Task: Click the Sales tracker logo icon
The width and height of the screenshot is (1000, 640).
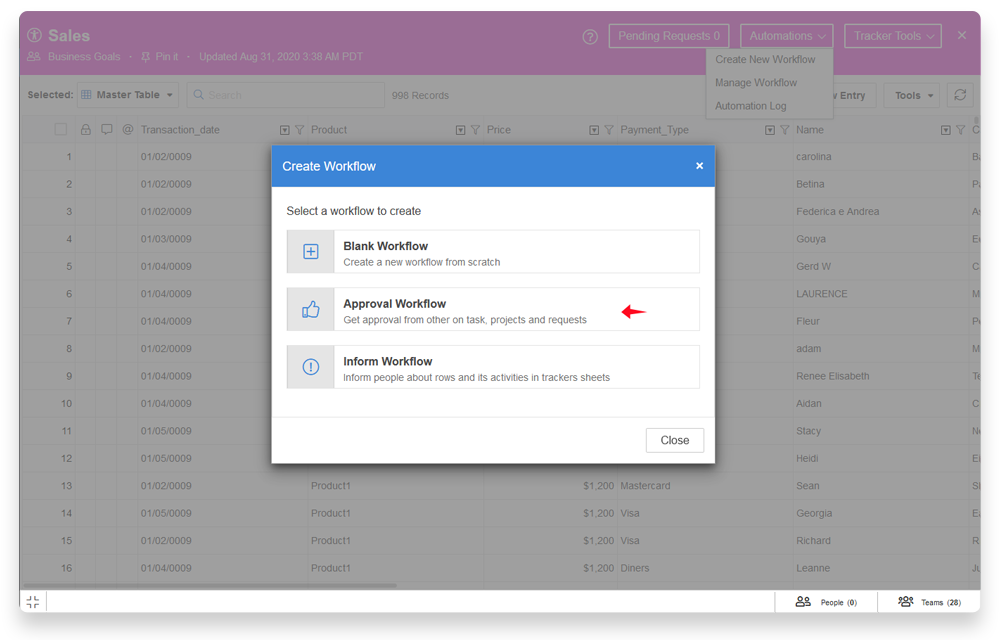Action: tap(34, 35)
